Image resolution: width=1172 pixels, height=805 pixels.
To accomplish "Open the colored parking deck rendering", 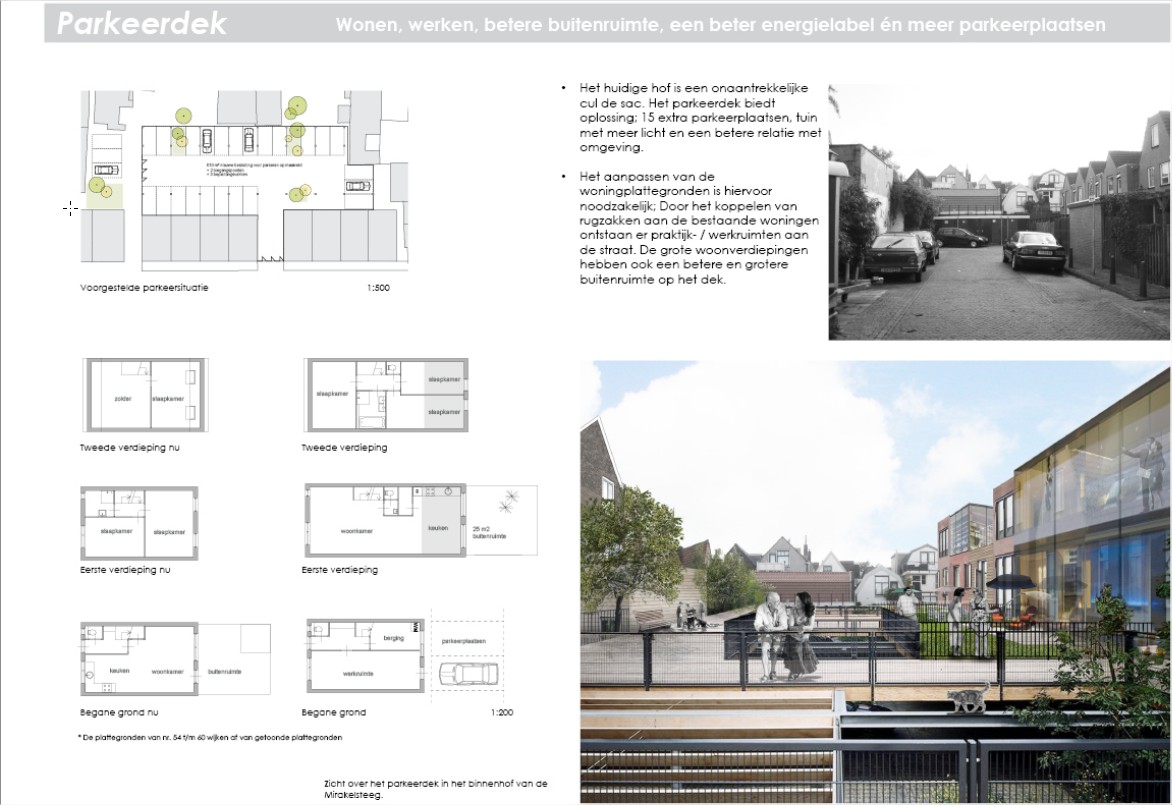I will click(875, 580).
